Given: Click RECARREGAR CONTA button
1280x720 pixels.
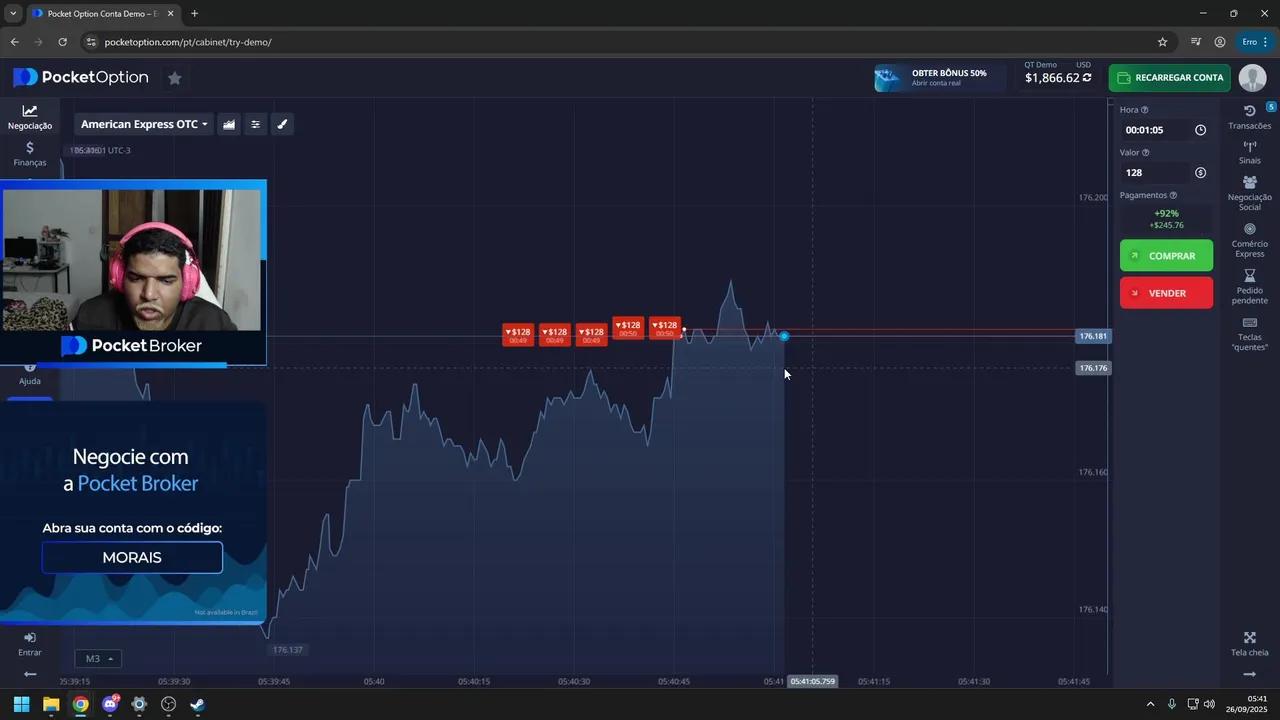Looking at the screenshot, I should (1169, 78).
